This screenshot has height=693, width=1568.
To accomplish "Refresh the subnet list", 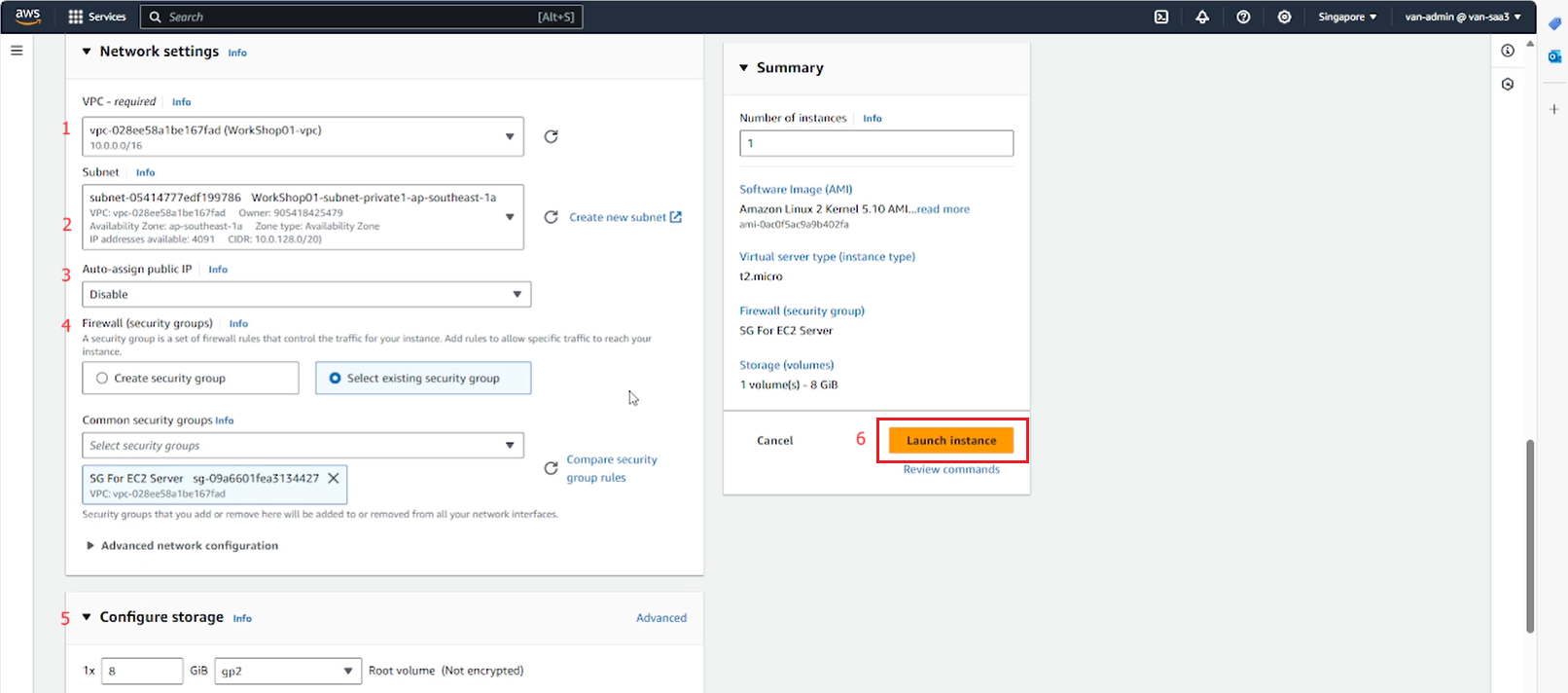I will 551,217.
